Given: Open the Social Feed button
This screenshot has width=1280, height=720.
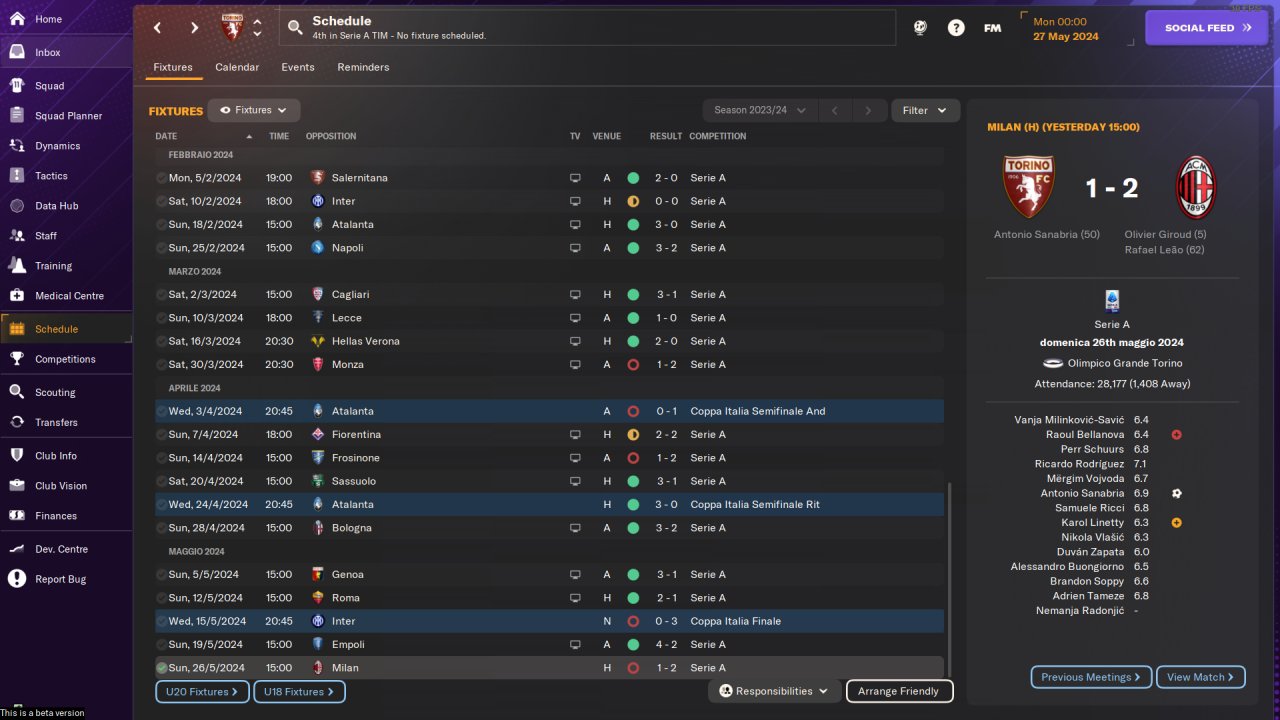Looking at the screenshot, I should 1206,28.
